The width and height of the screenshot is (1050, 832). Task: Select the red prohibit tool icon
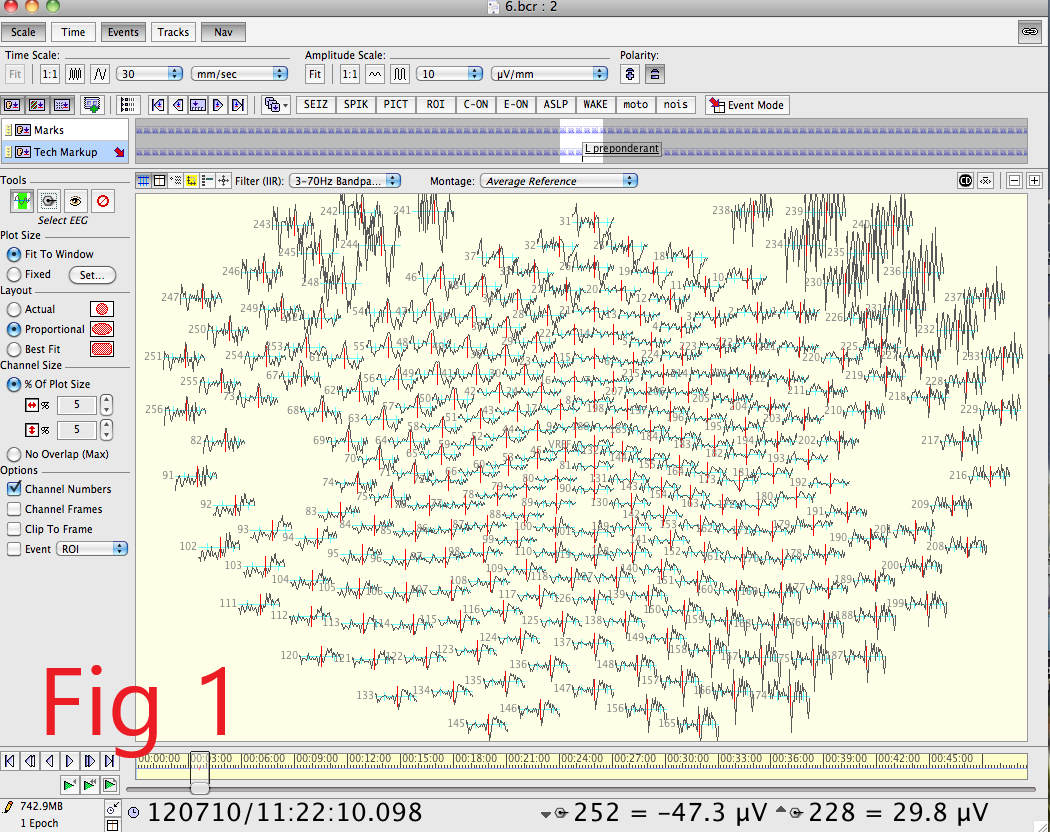click(x=102, y=201)
